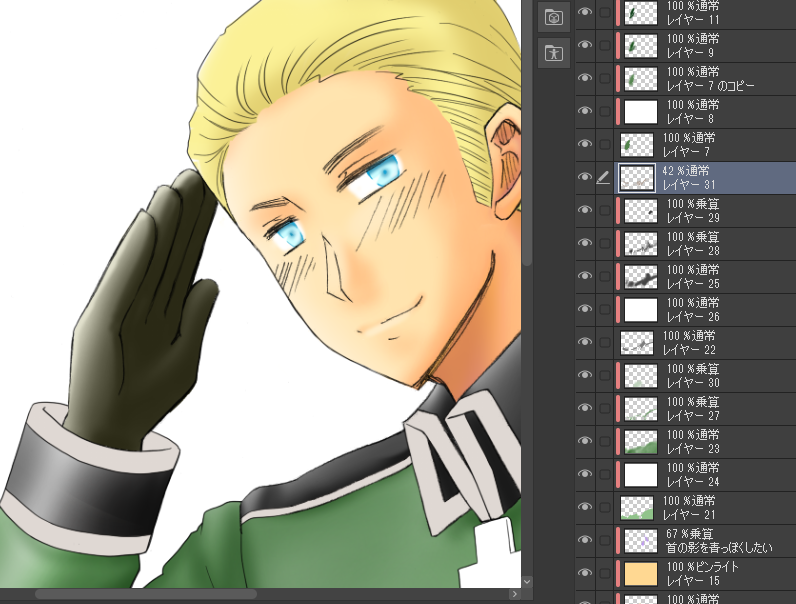796x604 pixels.
Task: Check the selection box beside レイヤー 11
Action: point(605,13)
